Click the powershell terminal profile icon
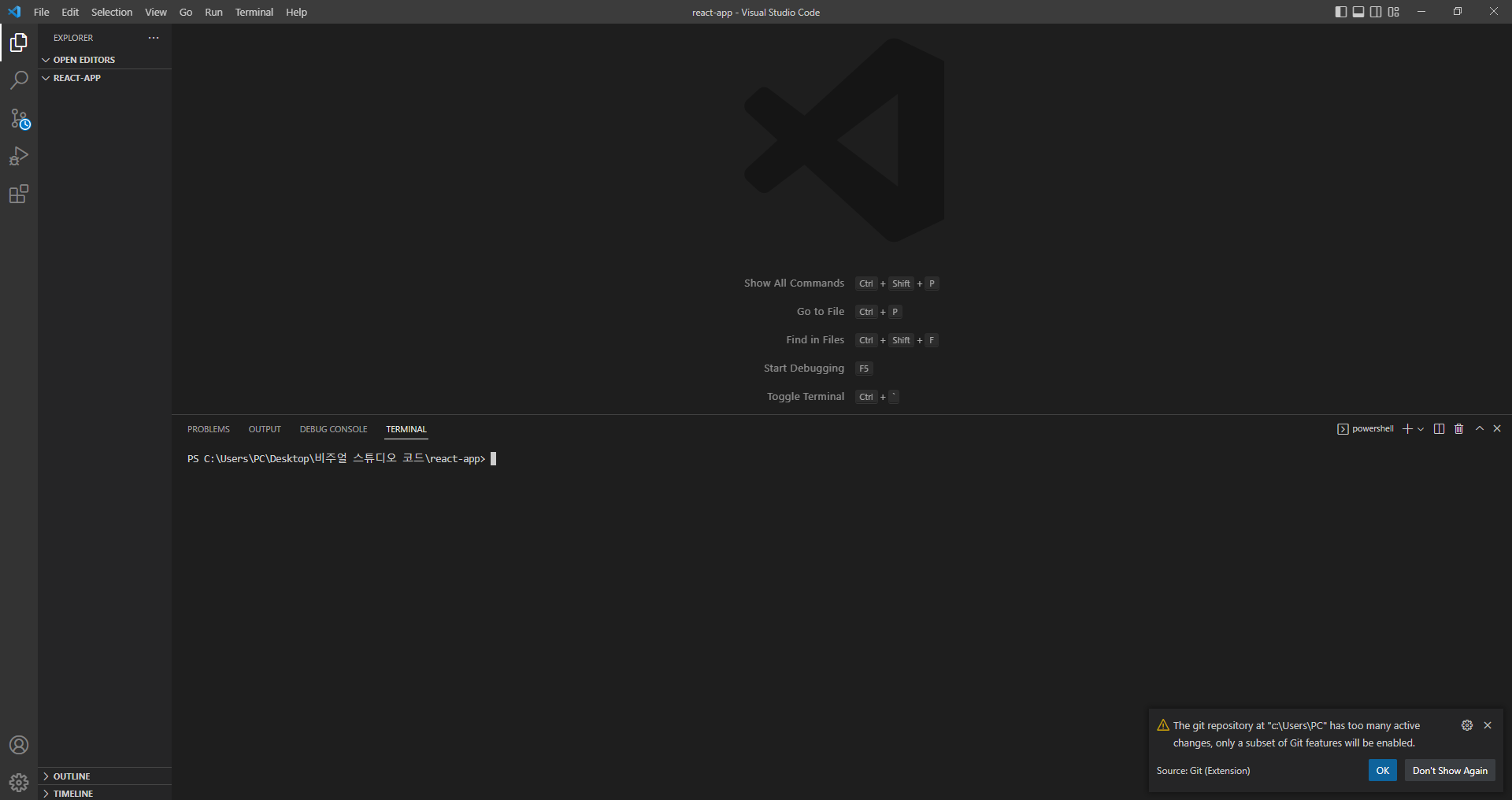This screenshot has width=1512, height=800. pos(1343,429)
